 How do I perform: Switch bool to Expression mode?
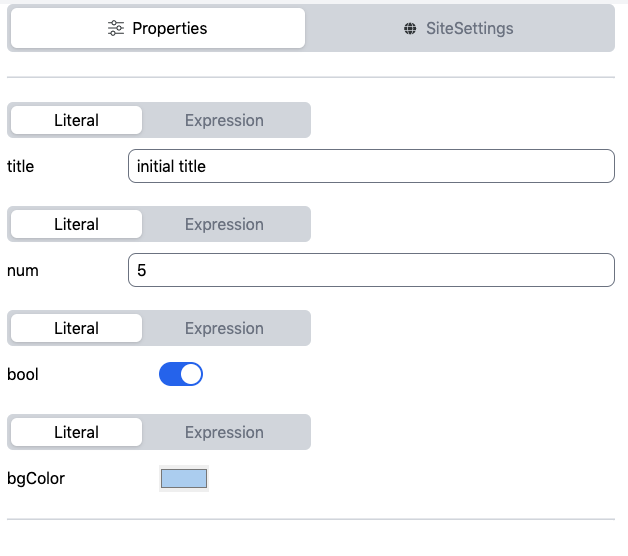click(x=224, y=328)
